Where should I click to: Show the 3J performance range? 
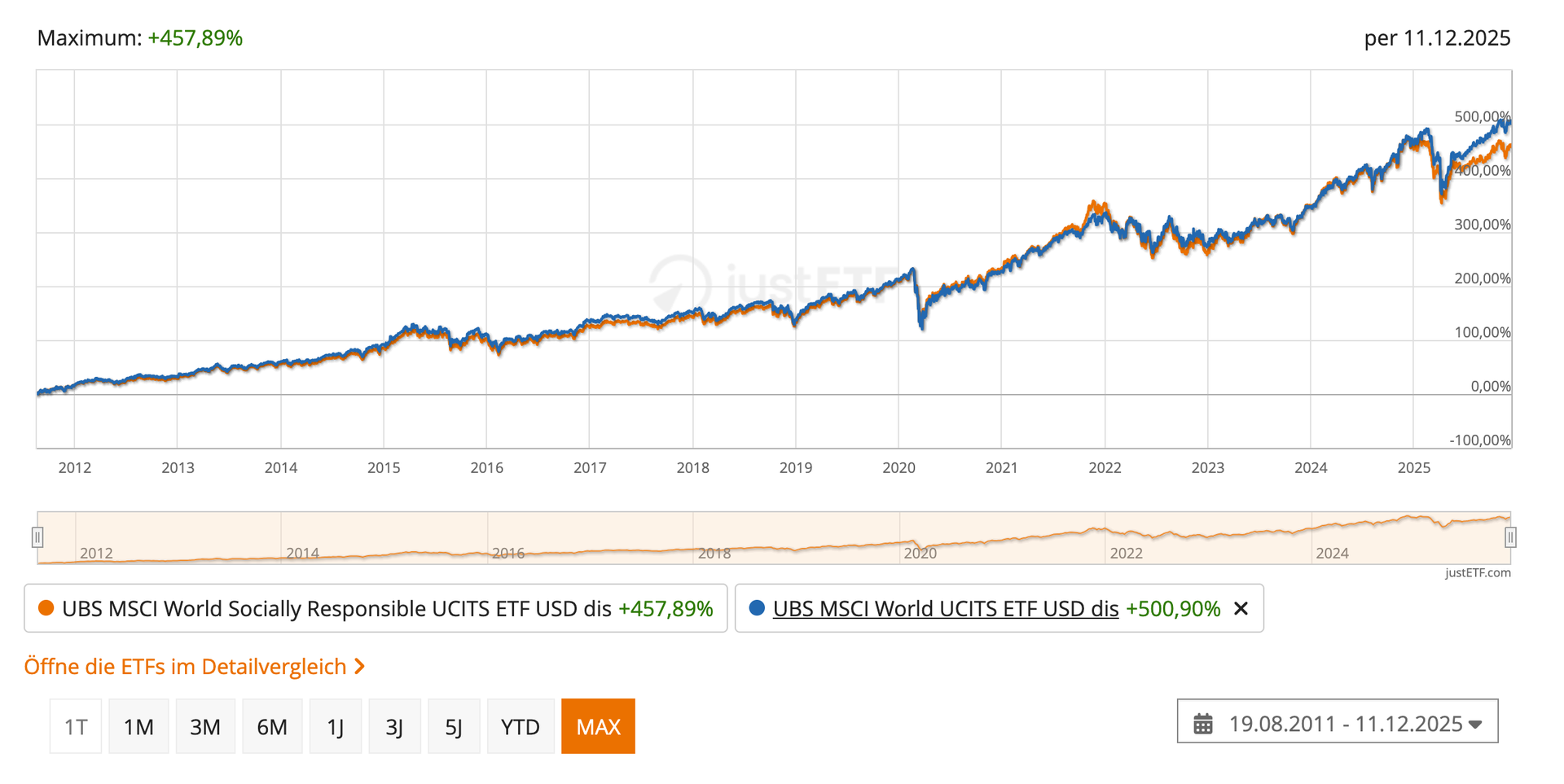pyautogui.click(x=395, y=726)
